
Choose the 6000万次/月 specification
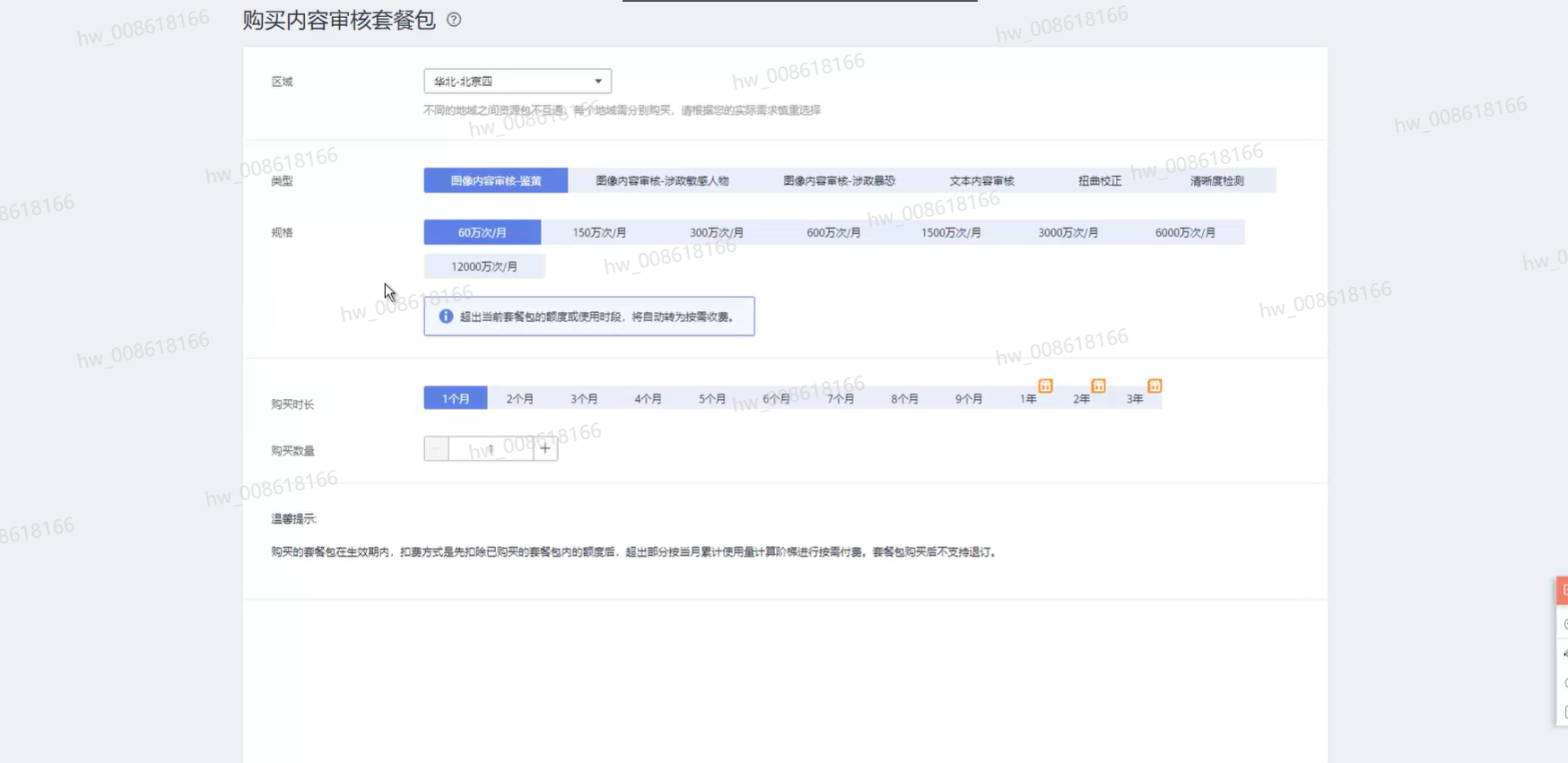tap(1185, 232)
